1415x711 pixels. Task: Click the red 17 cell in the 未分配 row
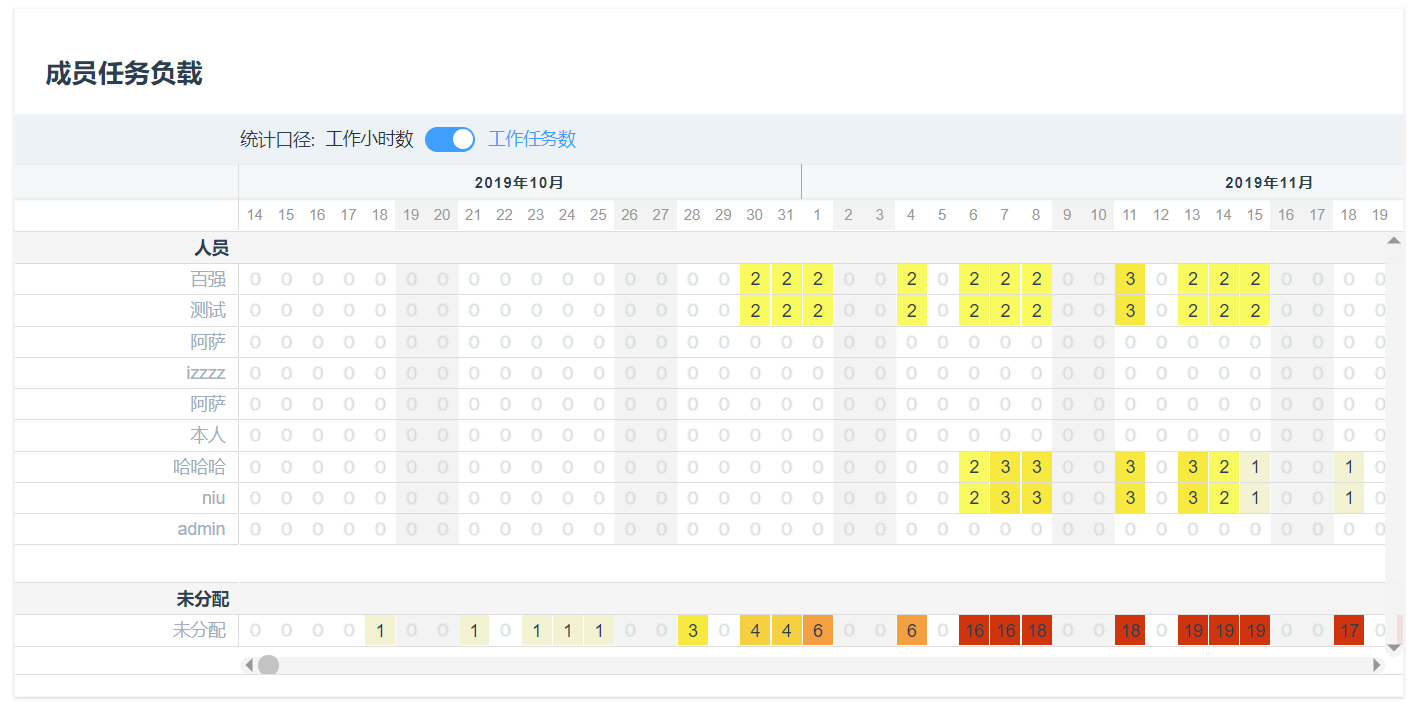pyautogui.click(x=1348, y=631)
